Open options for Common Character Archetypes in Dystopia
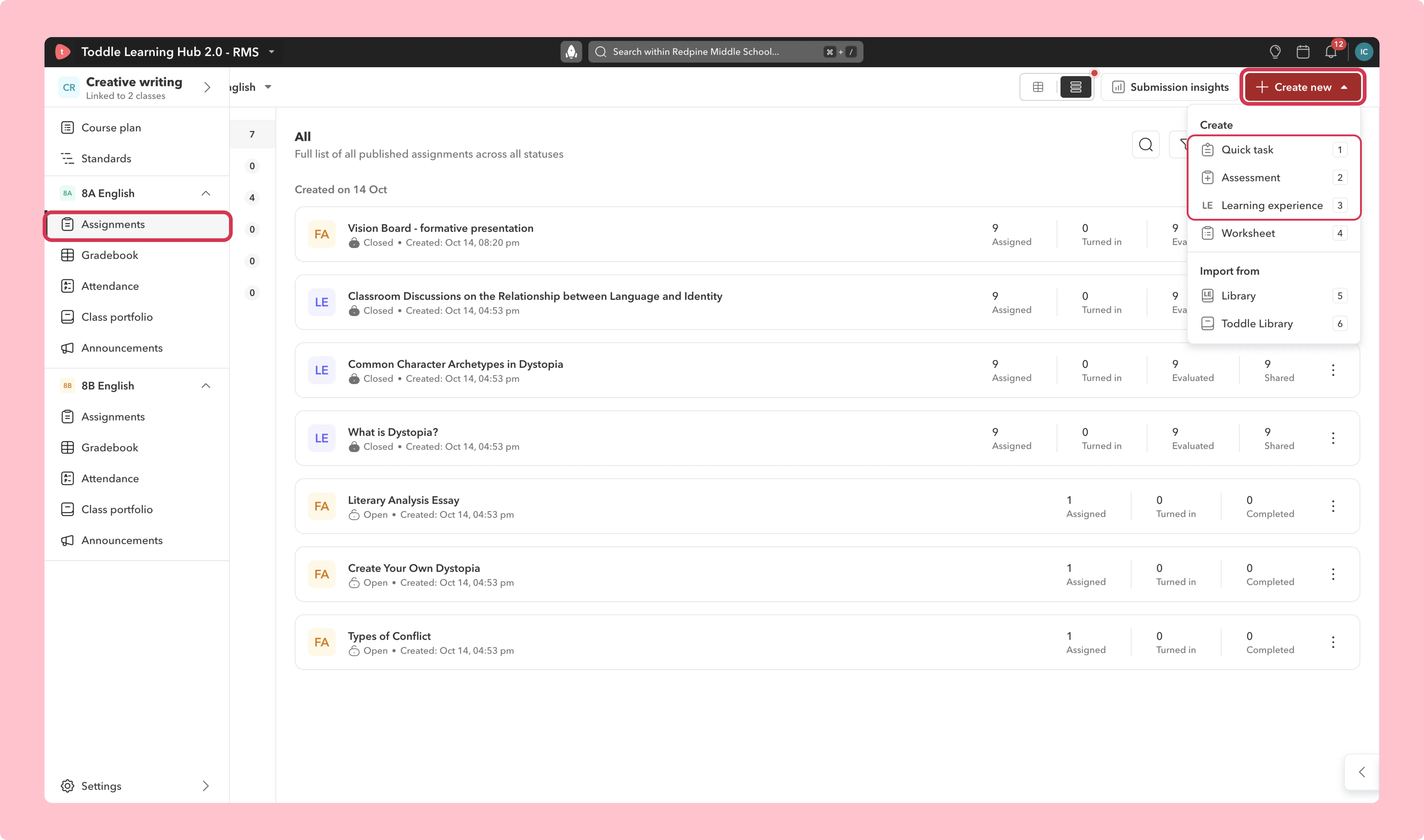The width and height of the screenshot is (1424, 840). 1333,370
